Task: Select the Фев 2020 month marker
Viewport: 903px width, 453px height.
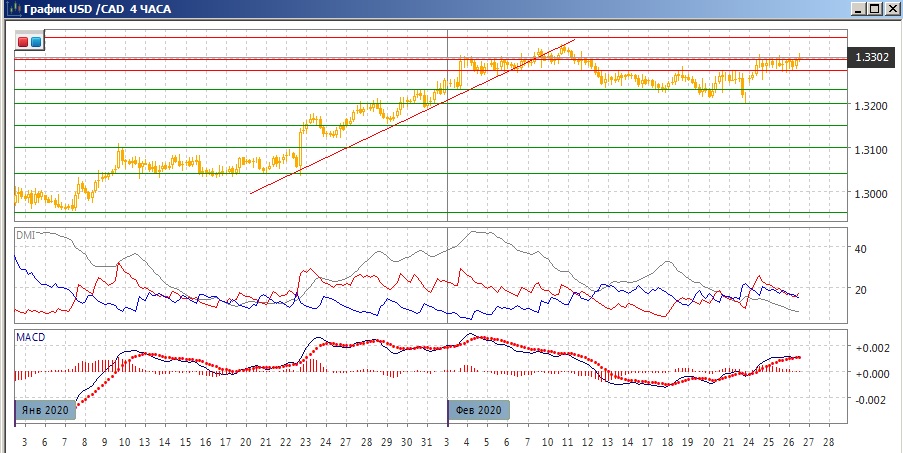Action: pyautogui.click(x=478, y=410)
